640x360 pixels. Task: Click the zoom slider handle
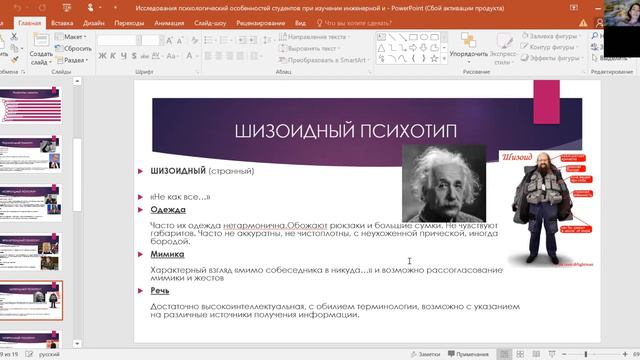click(586, 354)
